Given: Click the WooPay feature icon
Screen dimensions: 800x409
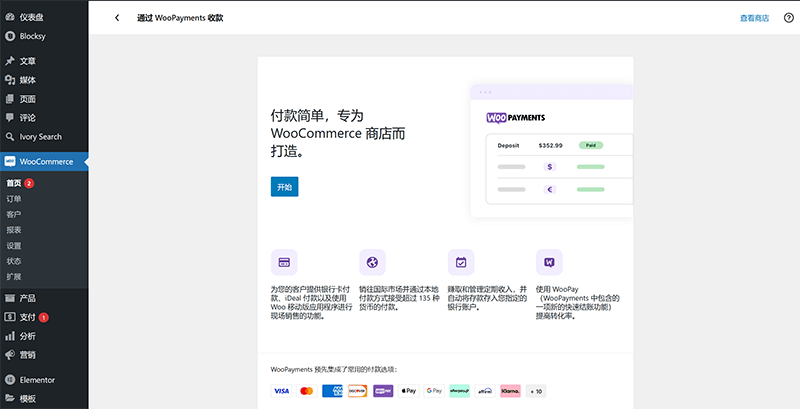Looking at the screenshot, I should (x=549, y=263).
